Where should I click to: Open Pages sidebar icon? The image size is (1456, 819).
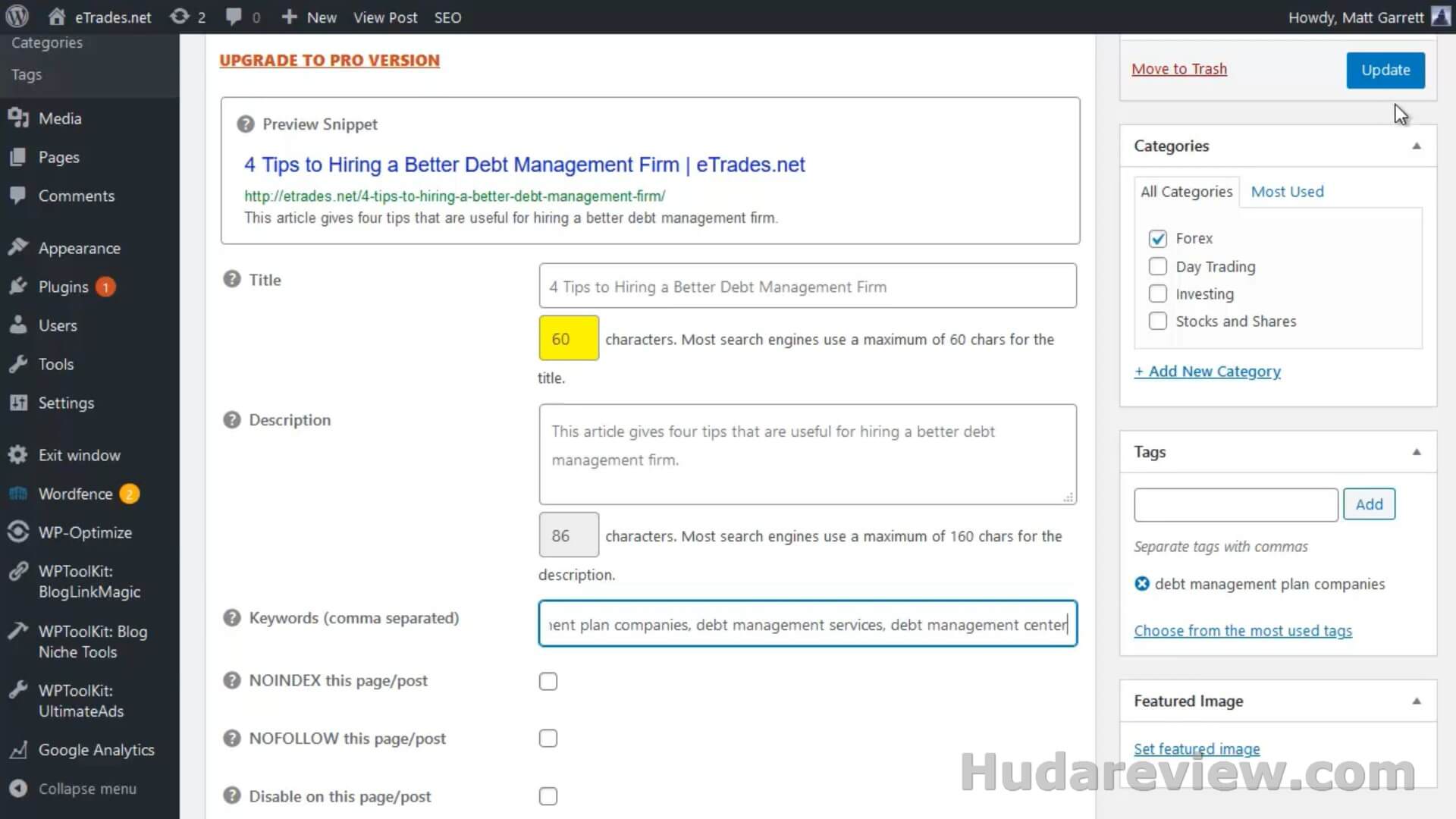pyautogui.click(x=18, y=157)
